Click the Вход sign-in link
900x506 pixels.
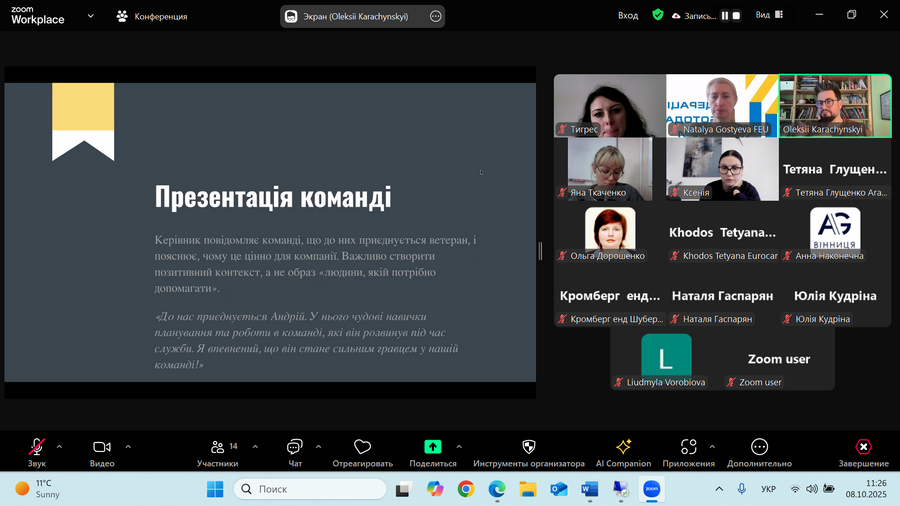tap(628, 16)
